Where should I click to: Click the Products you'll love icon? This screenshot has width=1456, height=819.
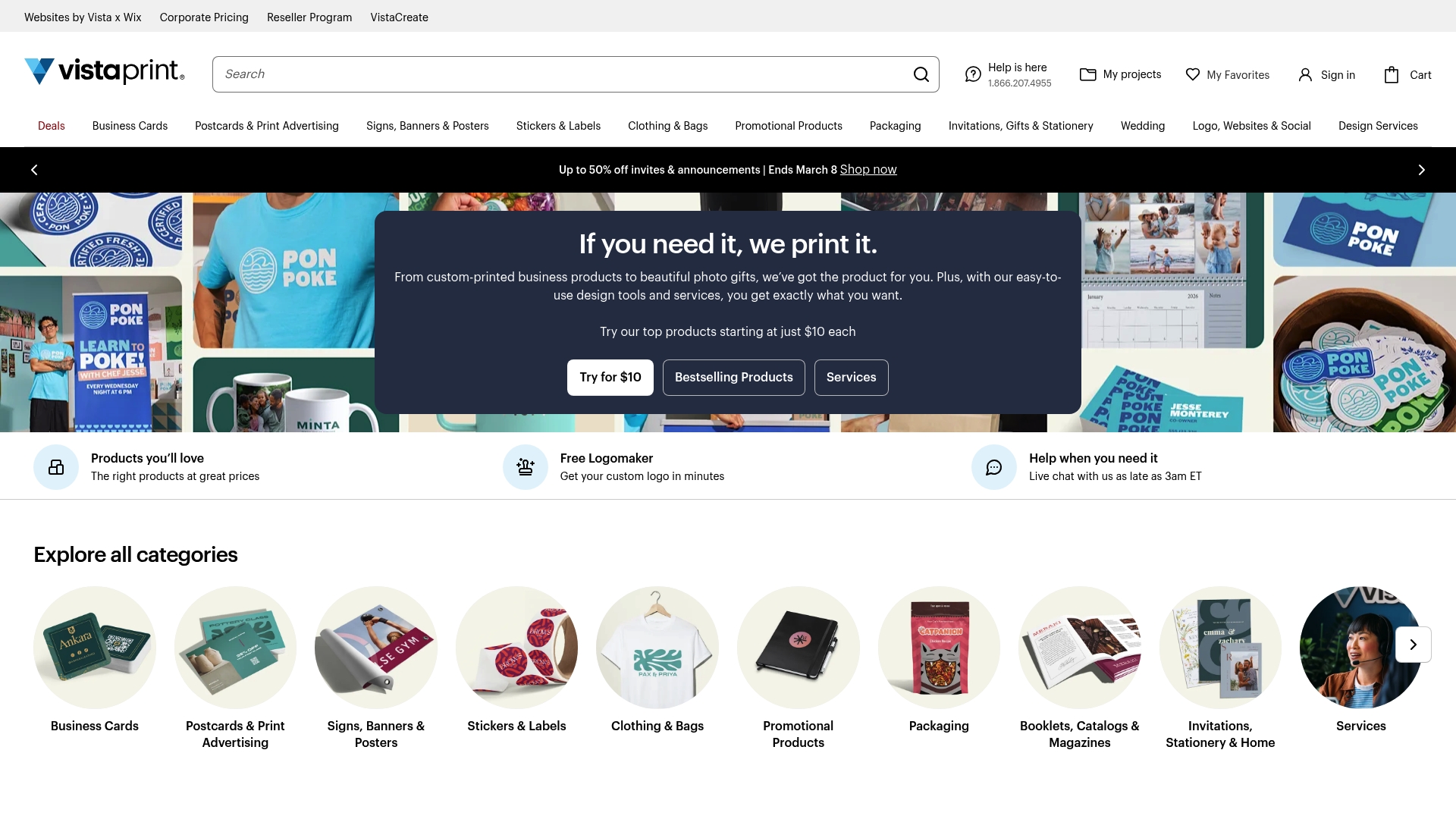tap(56, 467)
